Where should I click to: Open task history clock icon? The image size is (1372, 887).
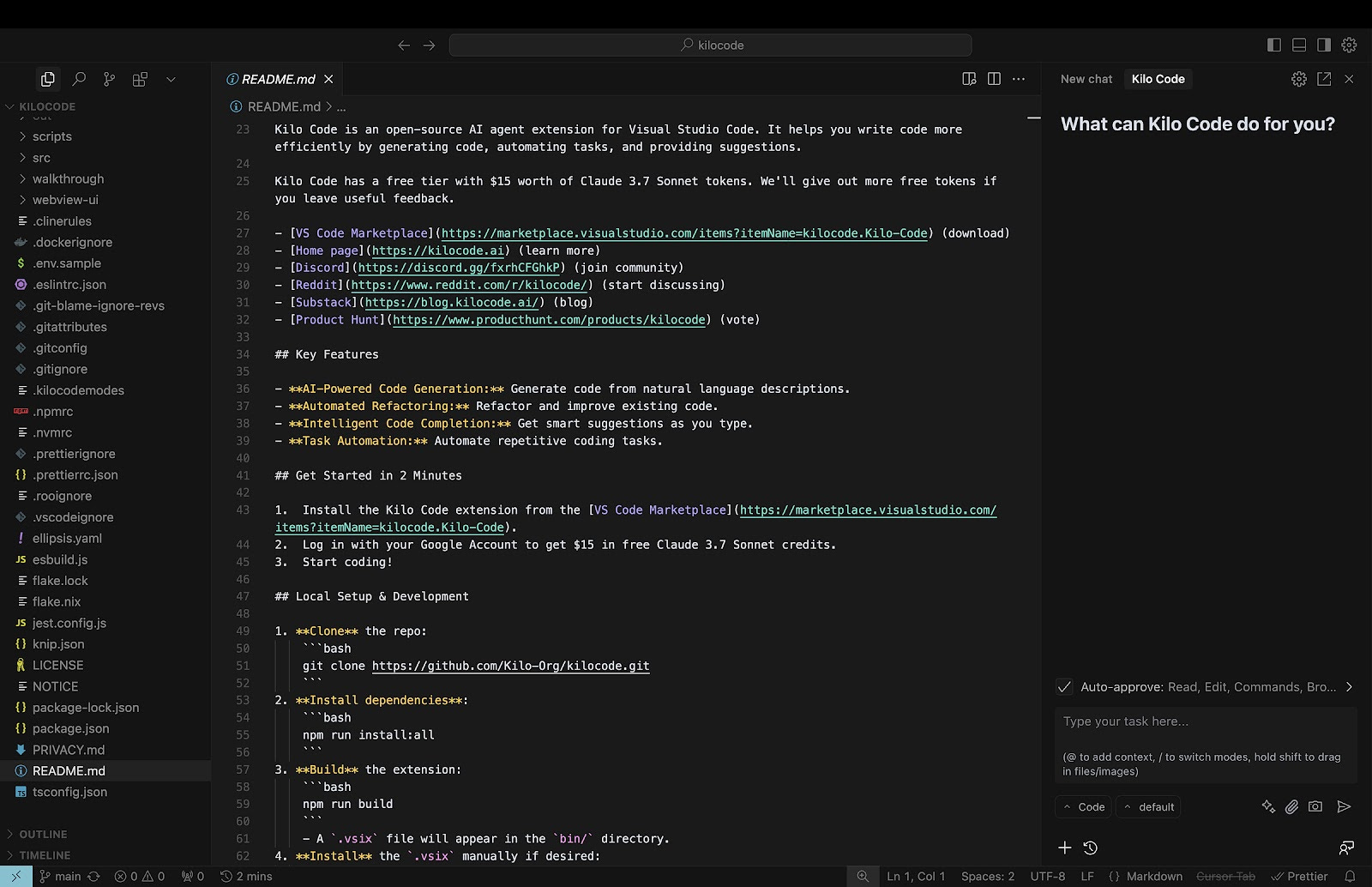pyautogui.click(x=1091, y=848)
